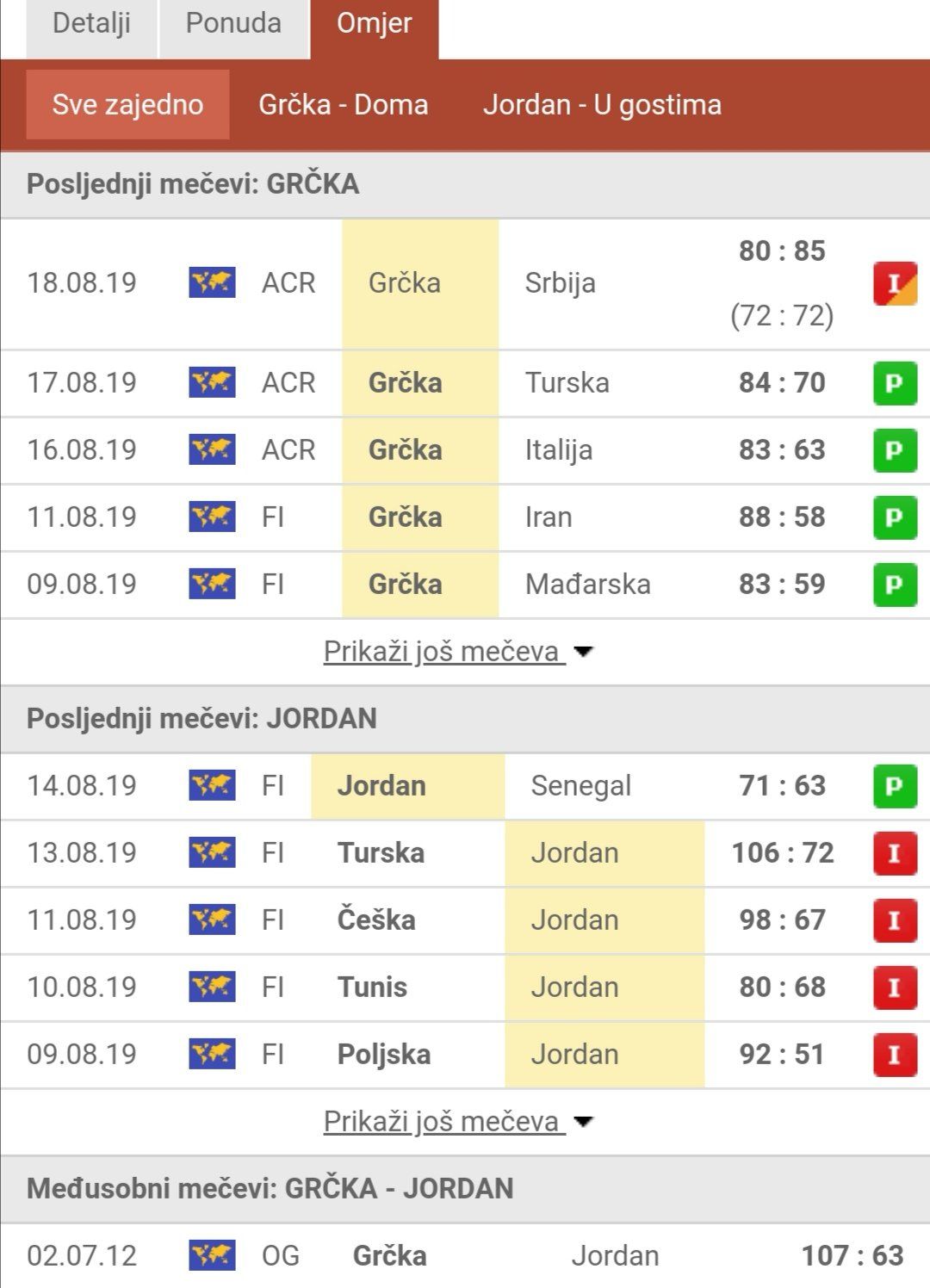Click the green P badge for Jordan–Senegal
The image size is (930, 1288).
pos(895,786)
